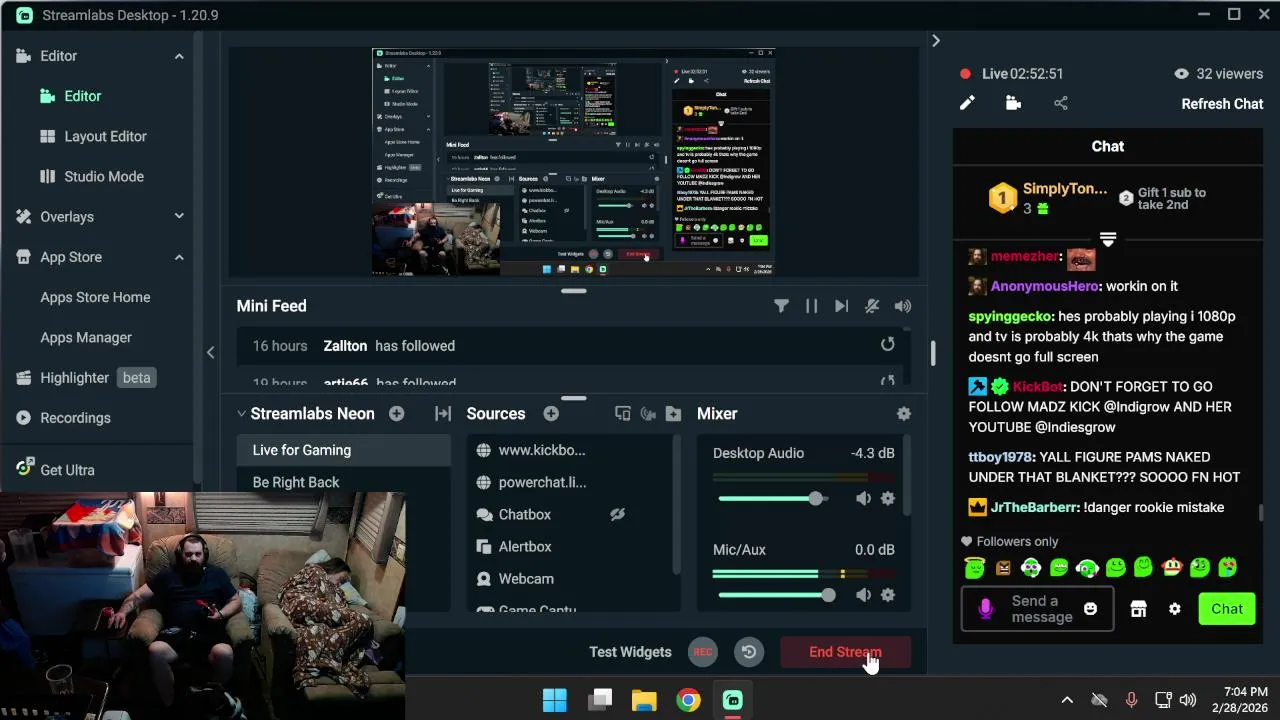1280x720 pixels.
Task: Pause the Mini Feed alert queue
Action: 811,306
